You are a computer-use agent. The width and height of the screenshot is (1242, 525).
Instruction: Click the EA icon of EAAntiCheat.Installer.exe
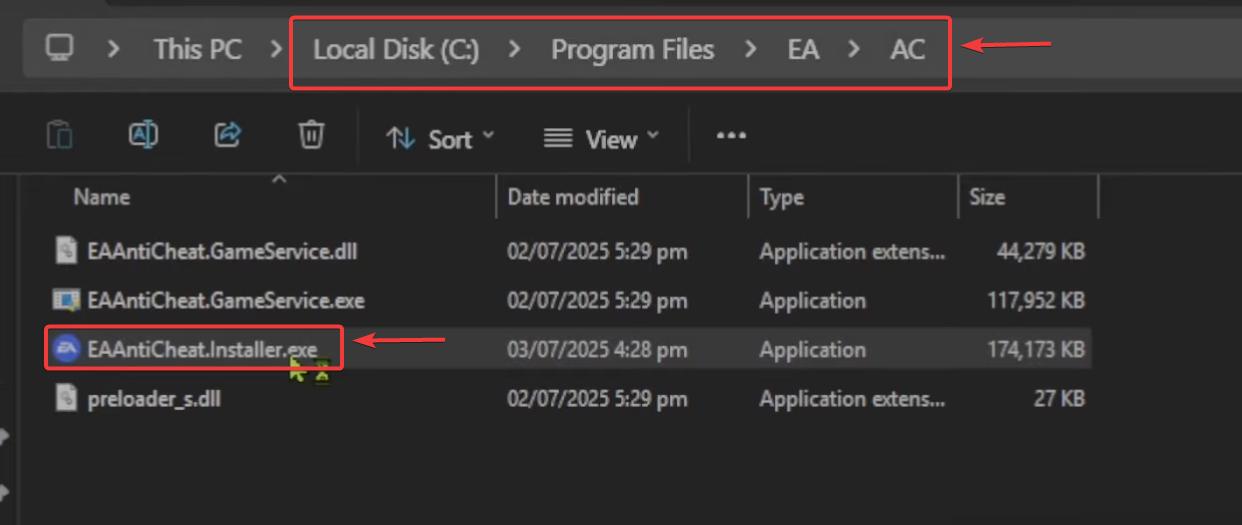[66, 349]
